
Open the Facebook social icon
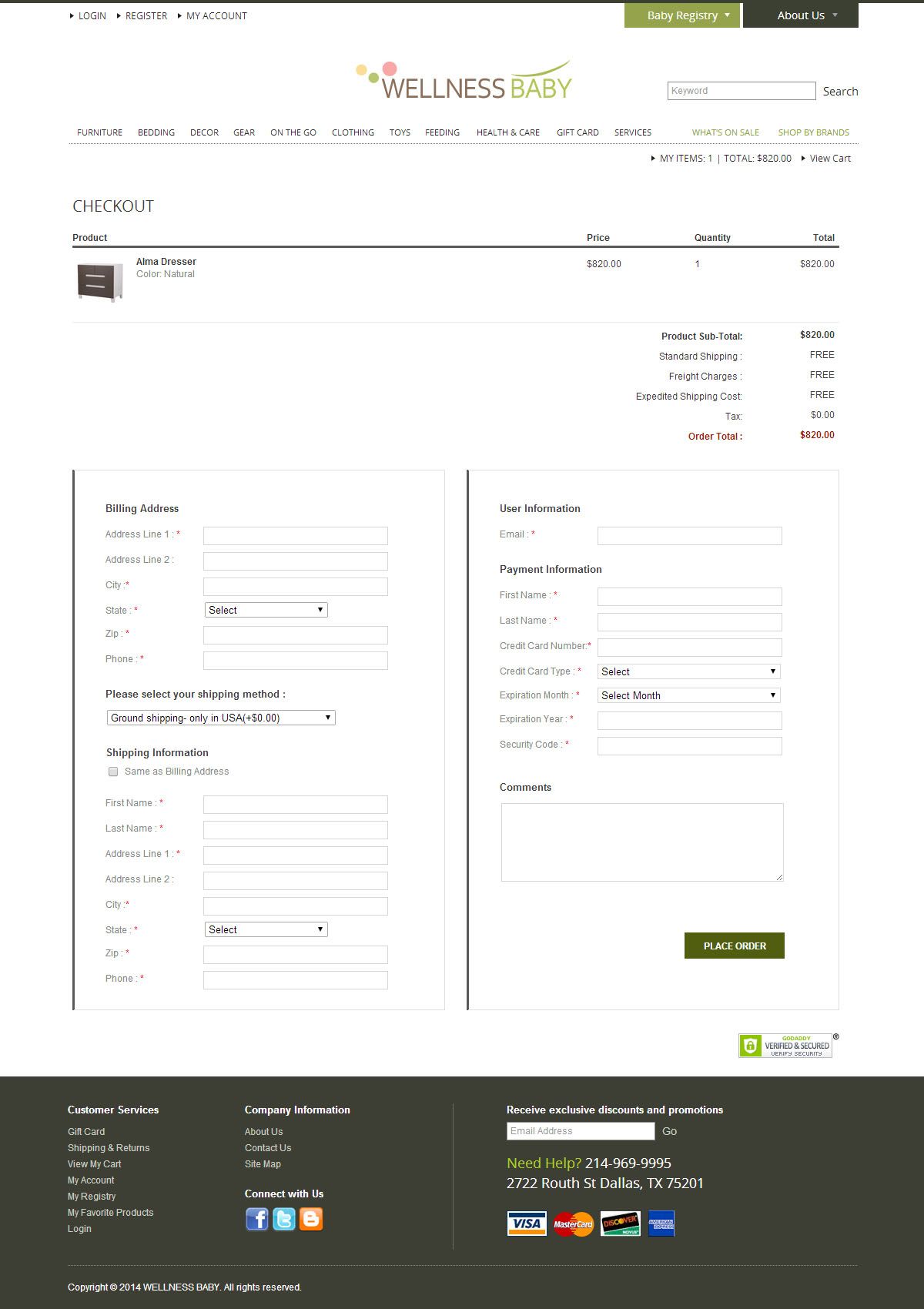pyautogui.click(x=257, y=1219)
